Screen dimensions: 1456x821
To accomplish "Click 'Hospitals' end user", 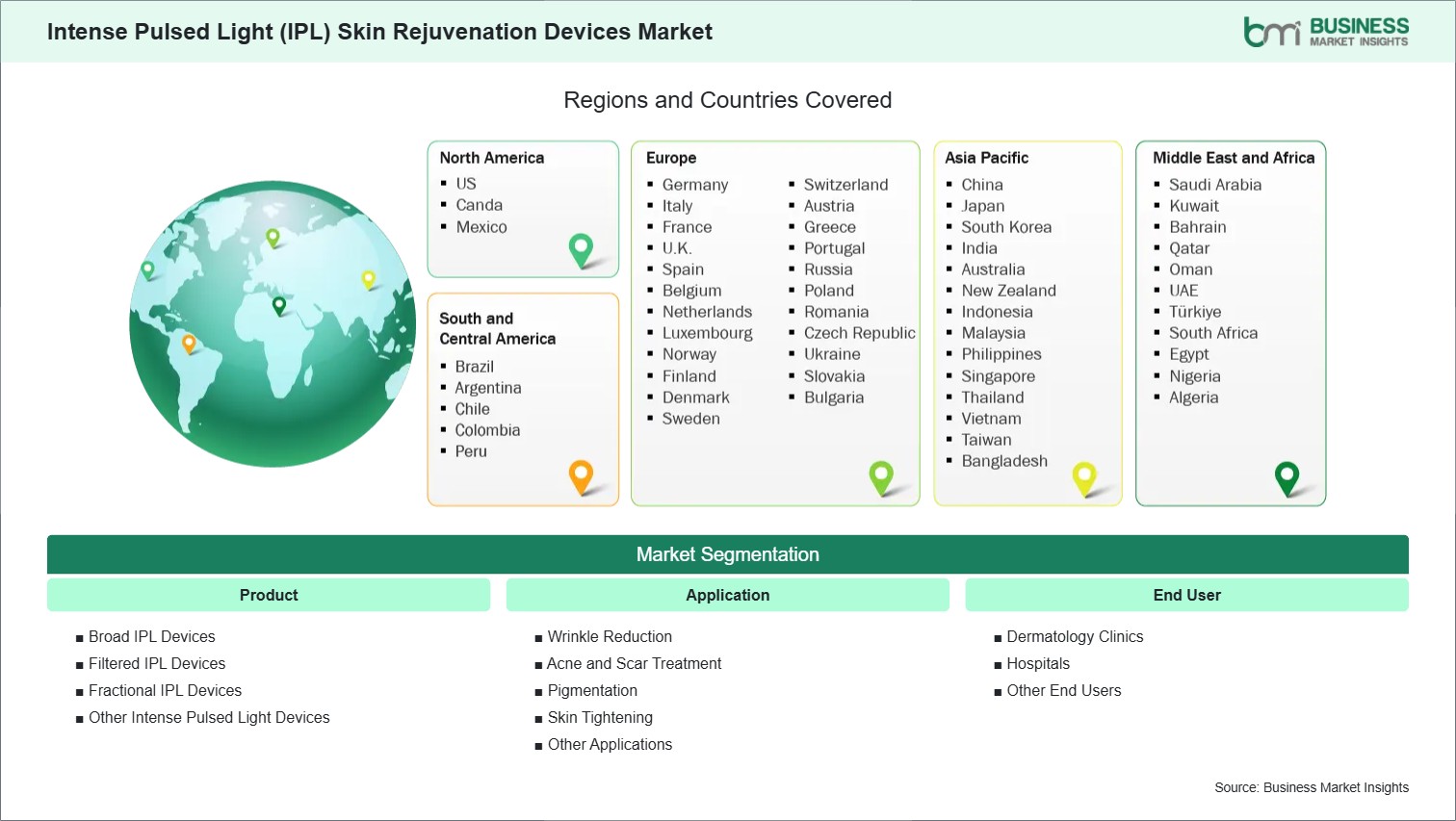I will (1038, 664).
